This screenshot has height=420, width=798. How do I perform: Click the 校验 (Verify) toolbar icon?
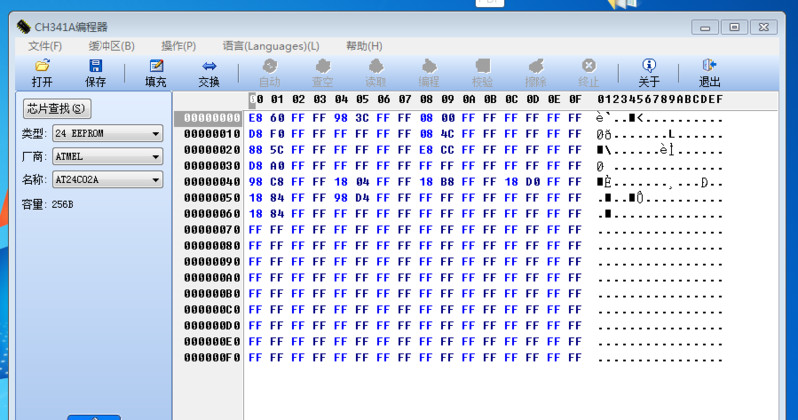pyautogui.click(x=482, y=66)
